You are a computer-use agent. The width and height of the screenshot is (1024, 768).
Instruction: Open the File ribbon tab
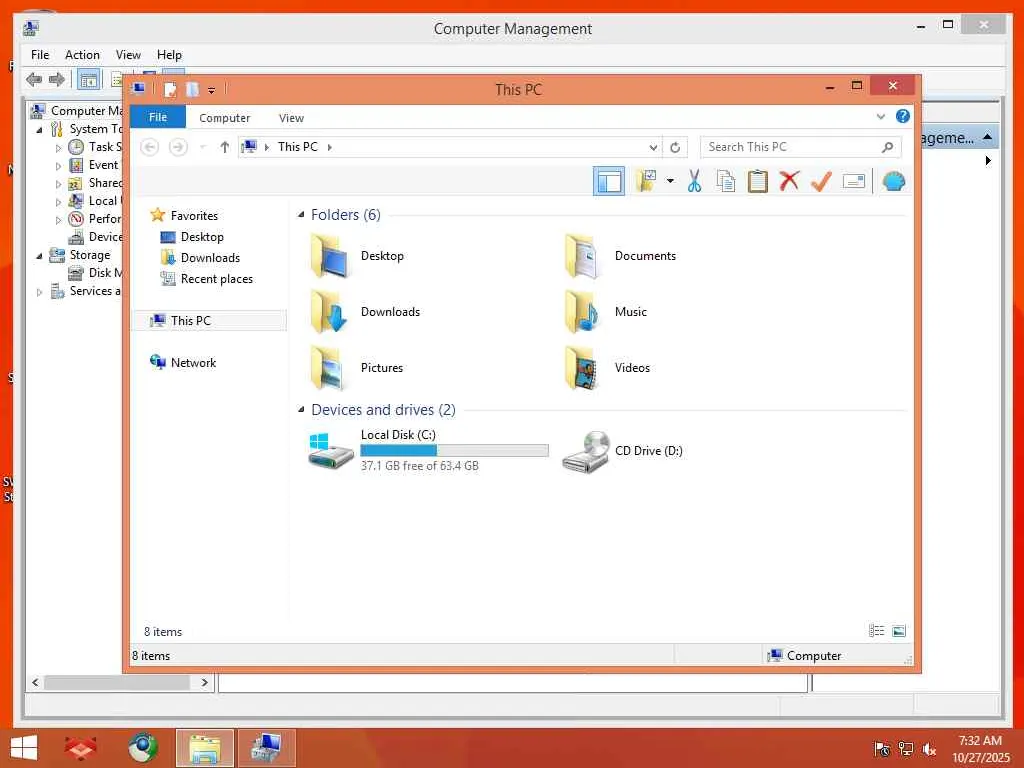(158, 118)
